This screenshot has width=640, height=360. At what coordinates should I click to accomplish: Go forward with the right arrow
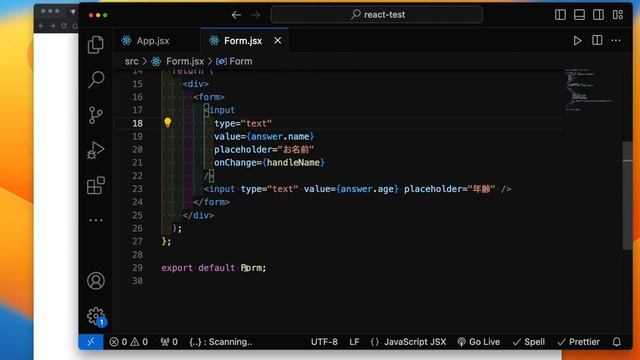(256, 15)
